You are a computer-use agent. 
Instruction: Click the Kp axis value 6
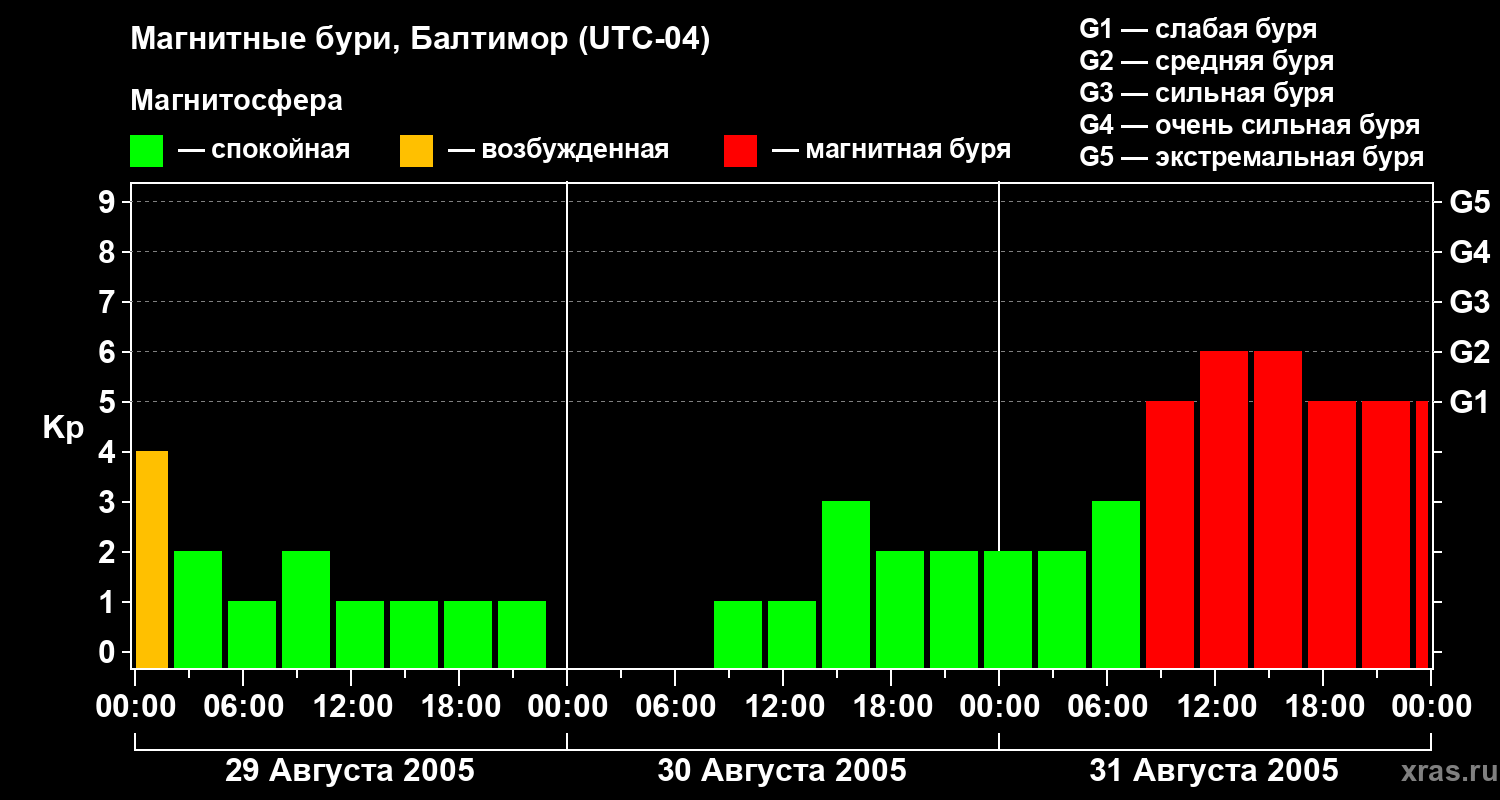[x=109, y=352]
